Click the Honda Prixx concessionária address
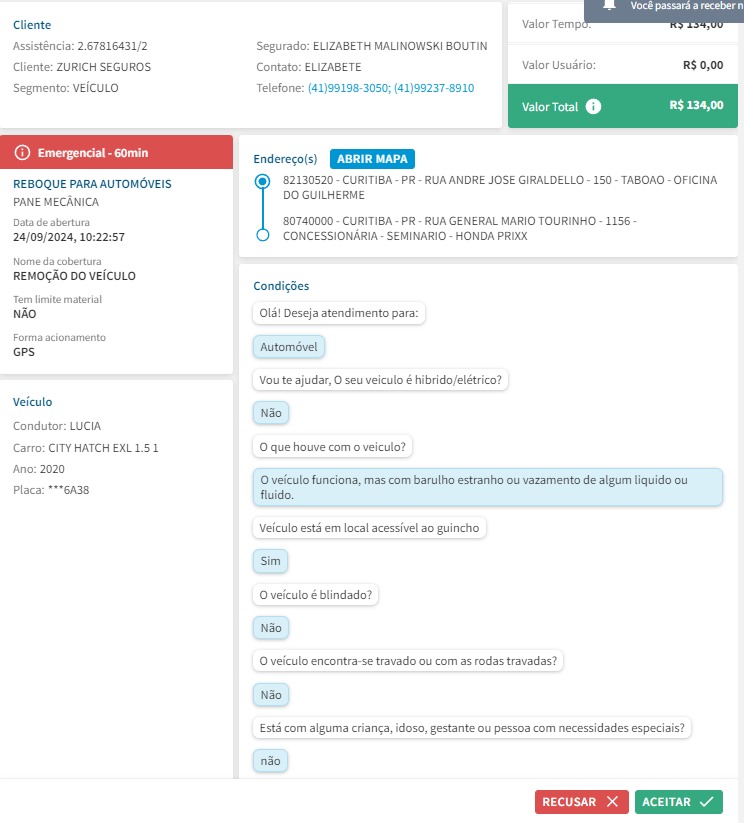The width and height of the screenshot is (744, 823). pyautogui.click(x=460, y=228)
